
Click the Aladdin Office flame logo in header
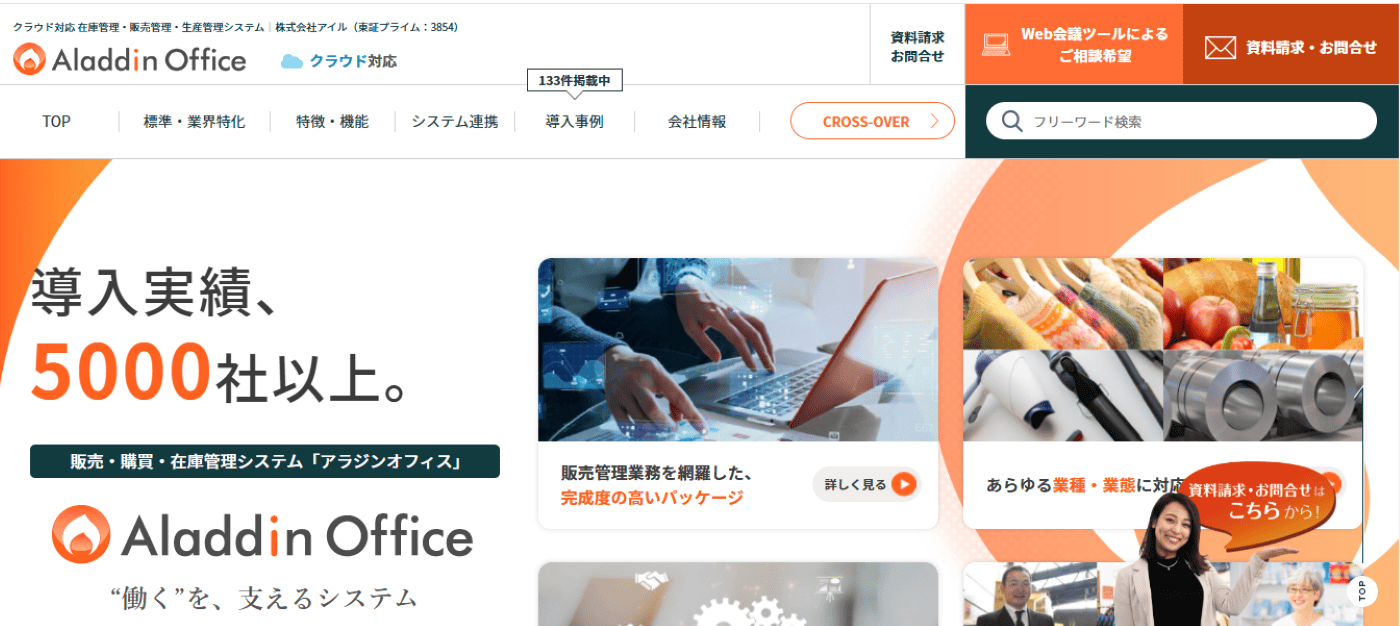pos(30,60)
